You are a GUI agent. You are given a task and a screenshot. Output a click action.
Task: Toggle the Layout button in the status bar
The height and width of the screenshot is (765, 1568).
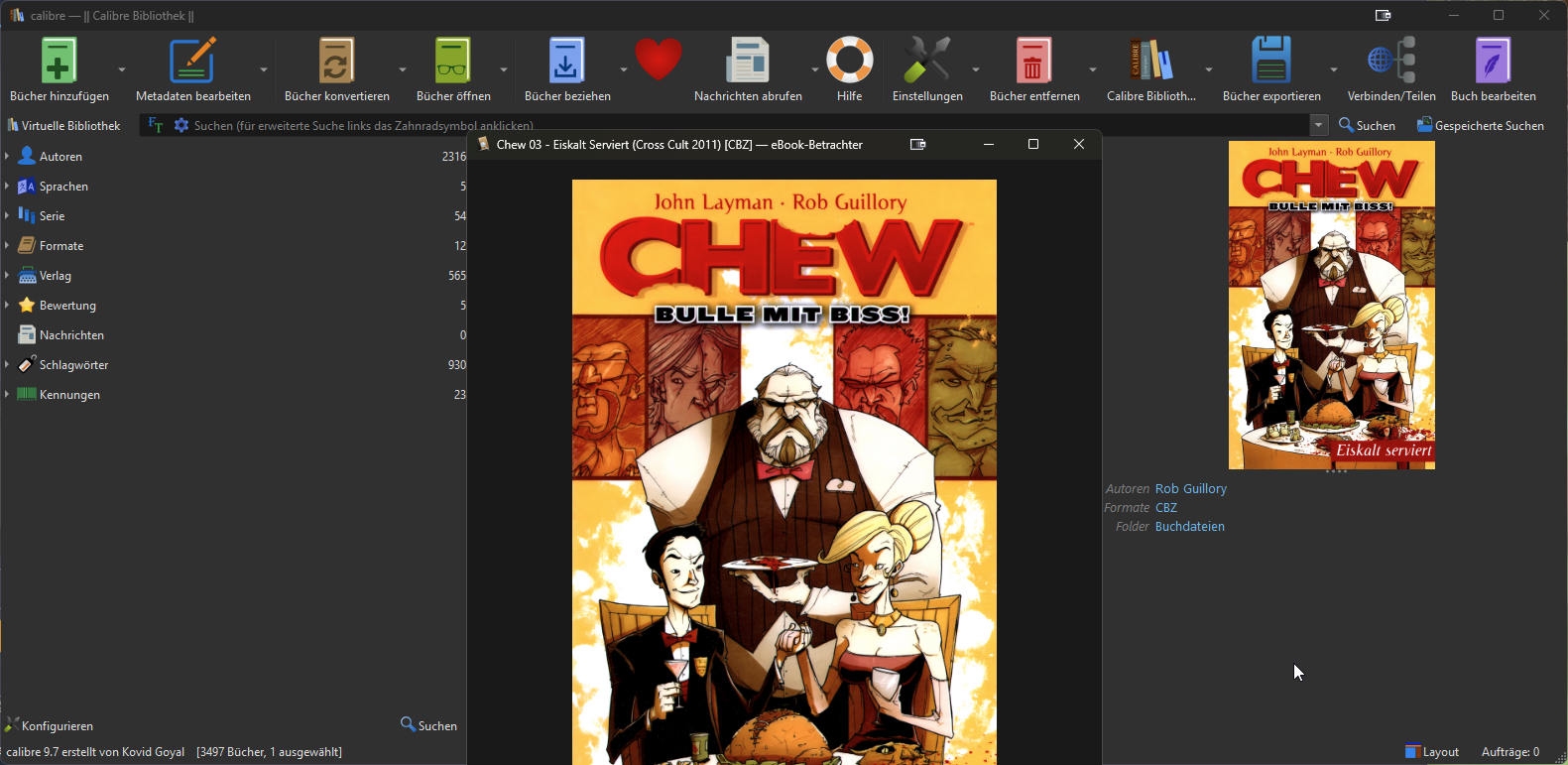[1432, 752]
